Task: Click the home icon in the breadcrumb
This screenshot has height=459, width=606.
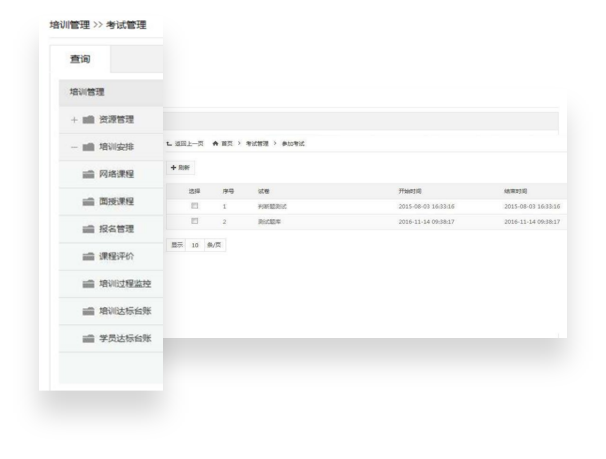Action: coord(215,144)
